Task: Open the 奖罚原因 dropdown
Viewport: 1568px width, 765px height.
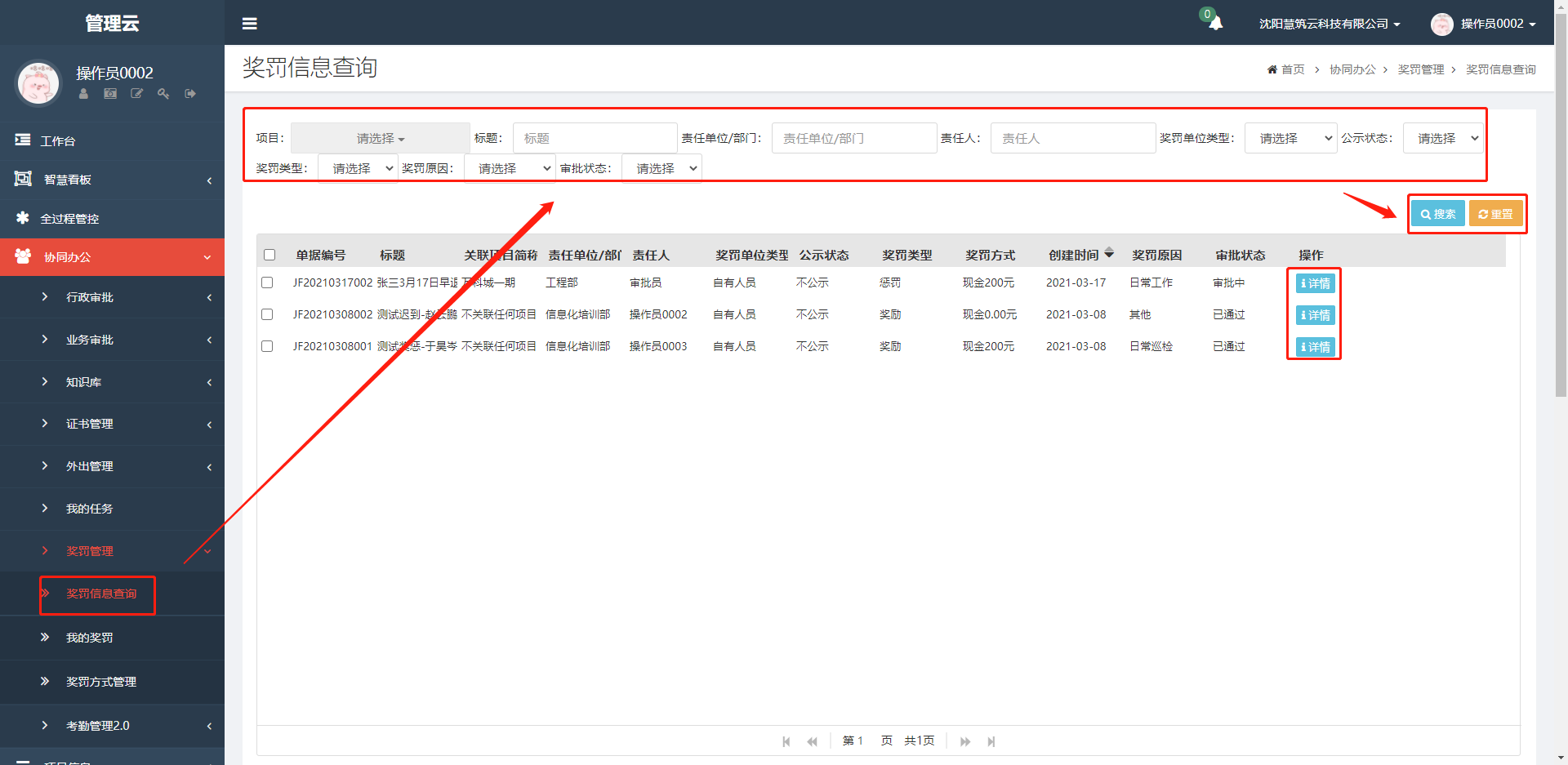Action: (510, 168)
